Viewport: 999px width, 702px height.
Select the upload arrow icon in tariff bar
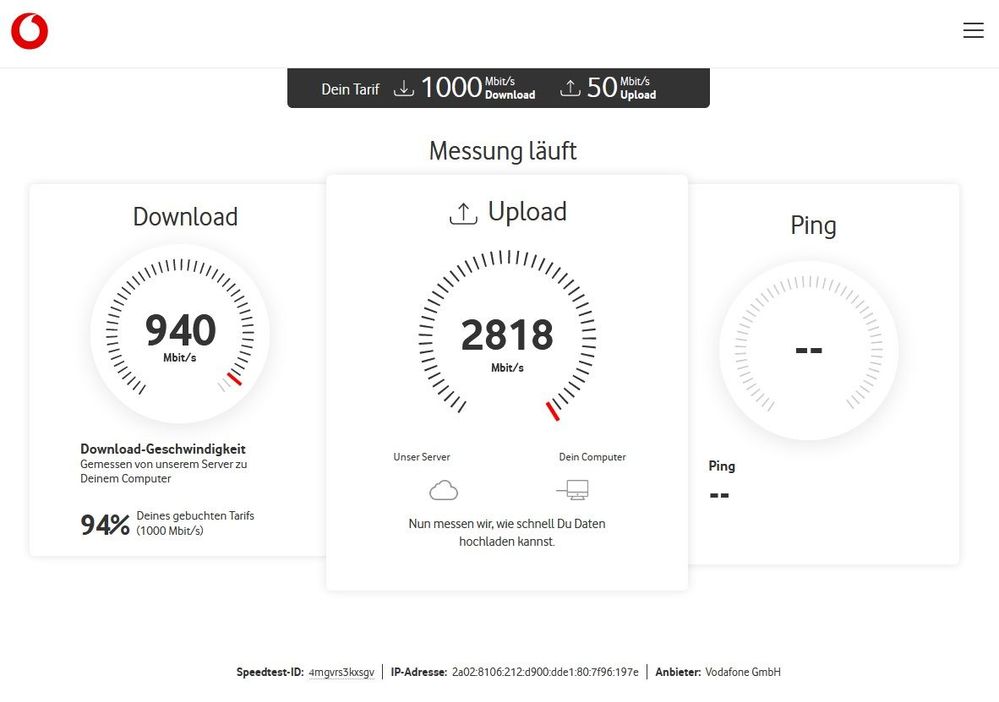pos(571,87)
